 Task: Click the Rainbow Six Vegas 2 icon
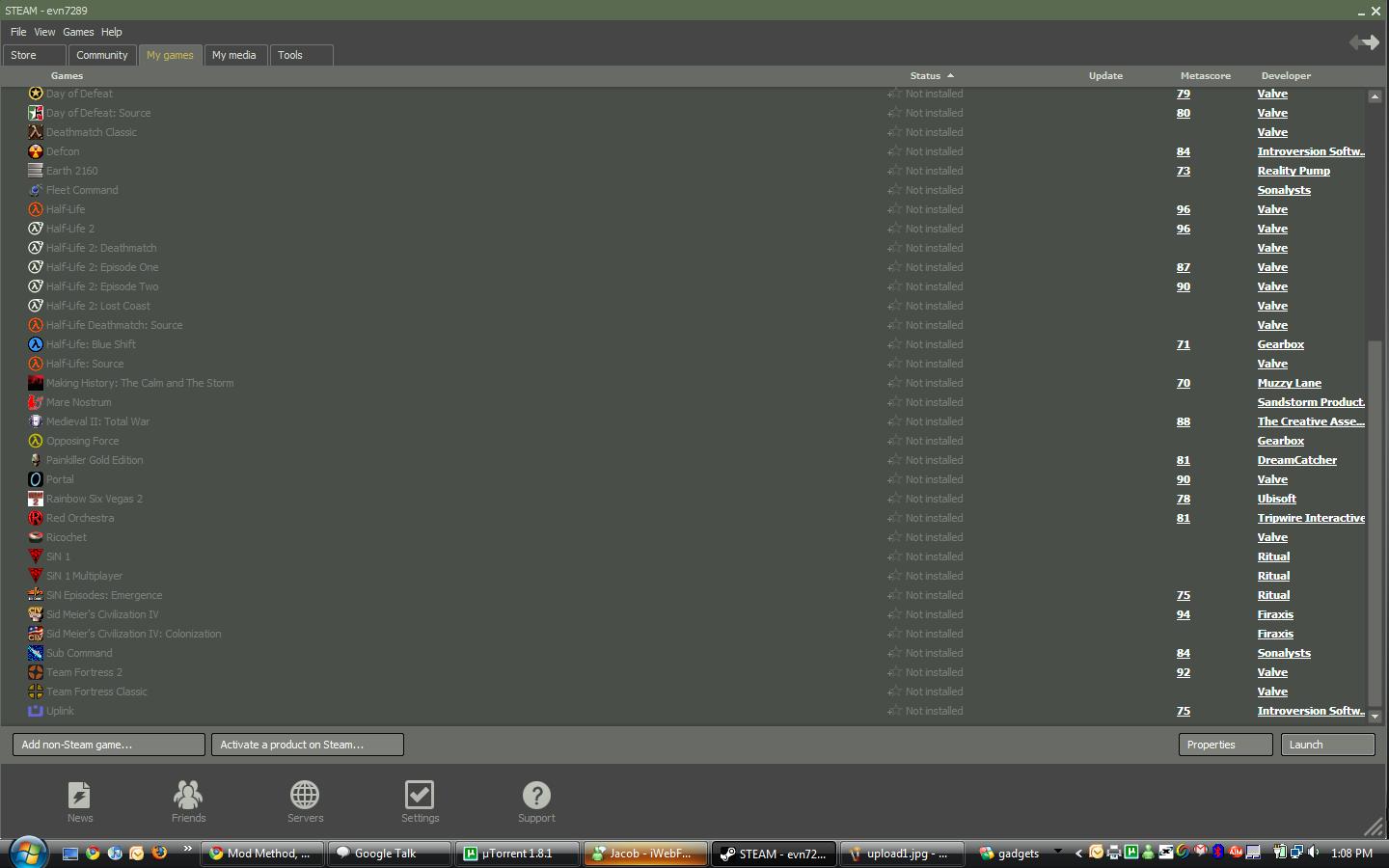36,499
